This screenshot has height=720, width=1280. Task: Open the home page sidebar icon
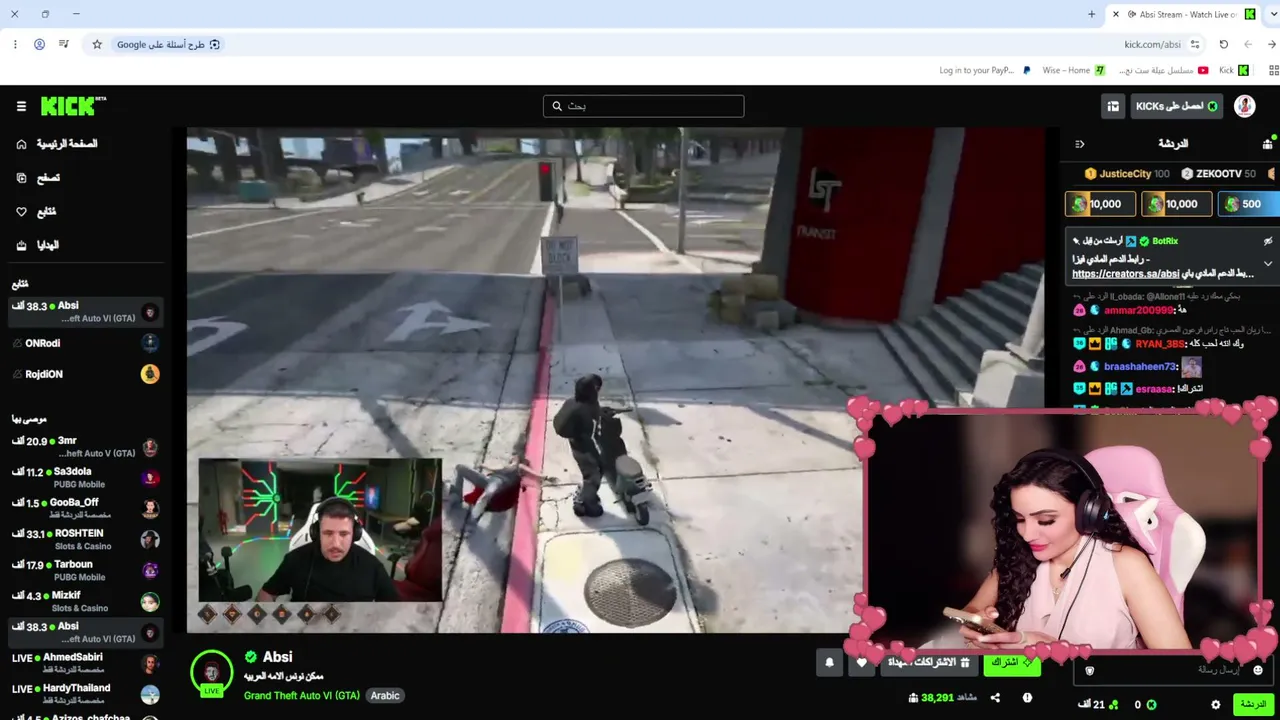point(21,144)
